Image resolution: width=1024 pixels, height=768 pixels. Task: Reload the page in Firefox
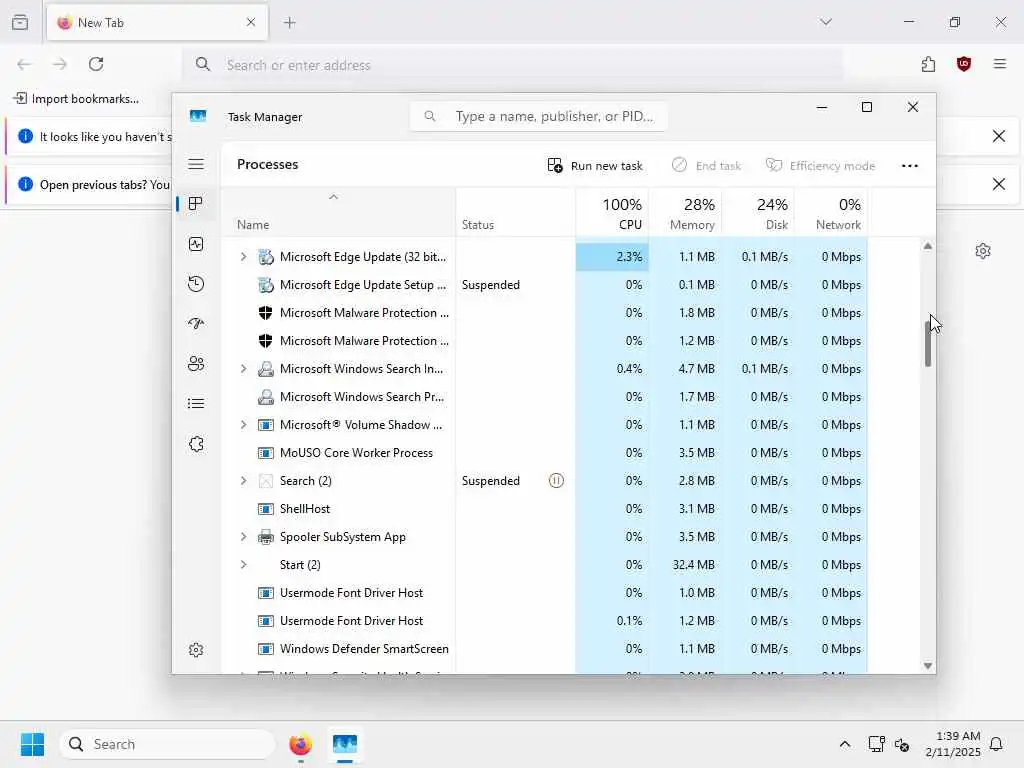(96, 64)
